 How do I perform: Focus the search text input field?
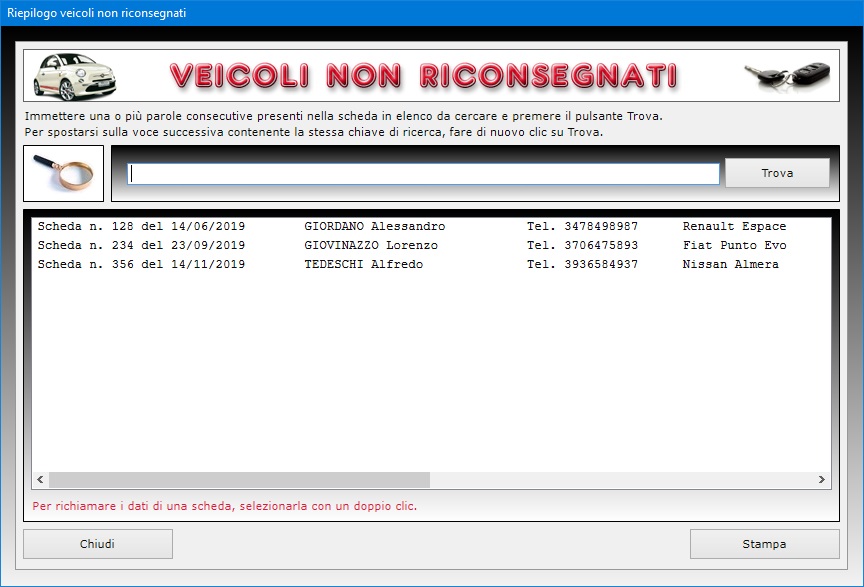(x=423, y=174)
